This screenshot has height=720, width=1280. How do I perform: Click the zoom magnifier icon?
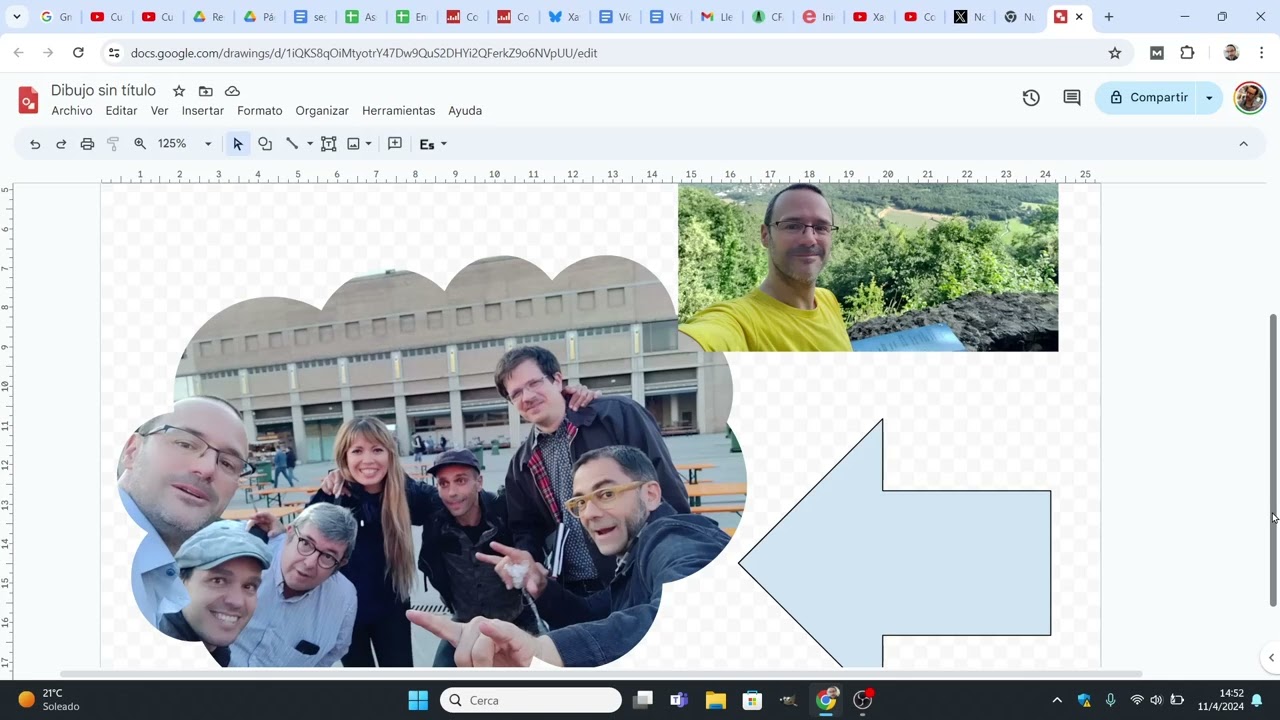tap(140, 144)
